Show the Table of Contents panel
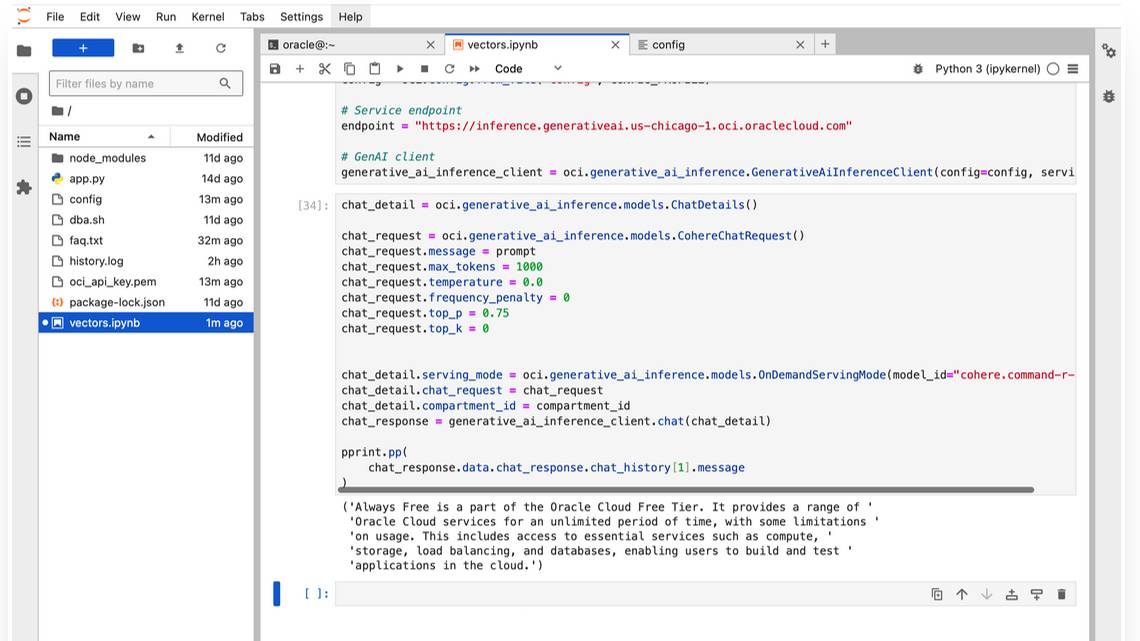The image size is (1140, 641). pyautogui.click(x=24, y=142)
